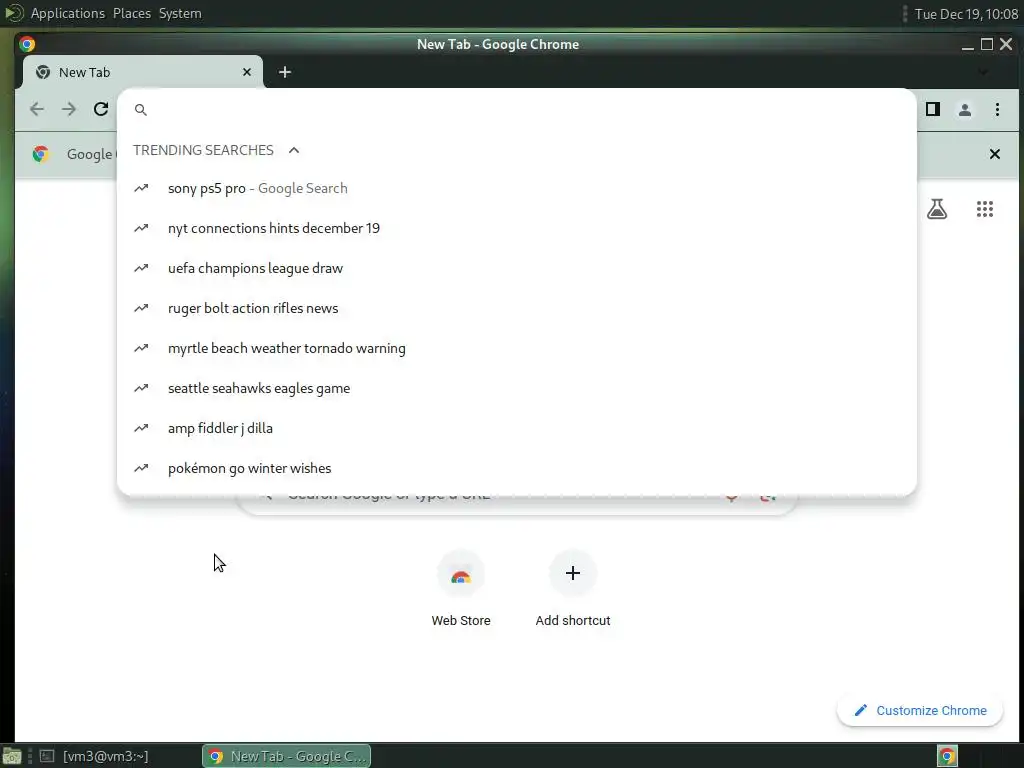The height and width of the screenshot is (768, 1024).
Task: Click the clock showing Tue Dec 19
Action: 966,14
